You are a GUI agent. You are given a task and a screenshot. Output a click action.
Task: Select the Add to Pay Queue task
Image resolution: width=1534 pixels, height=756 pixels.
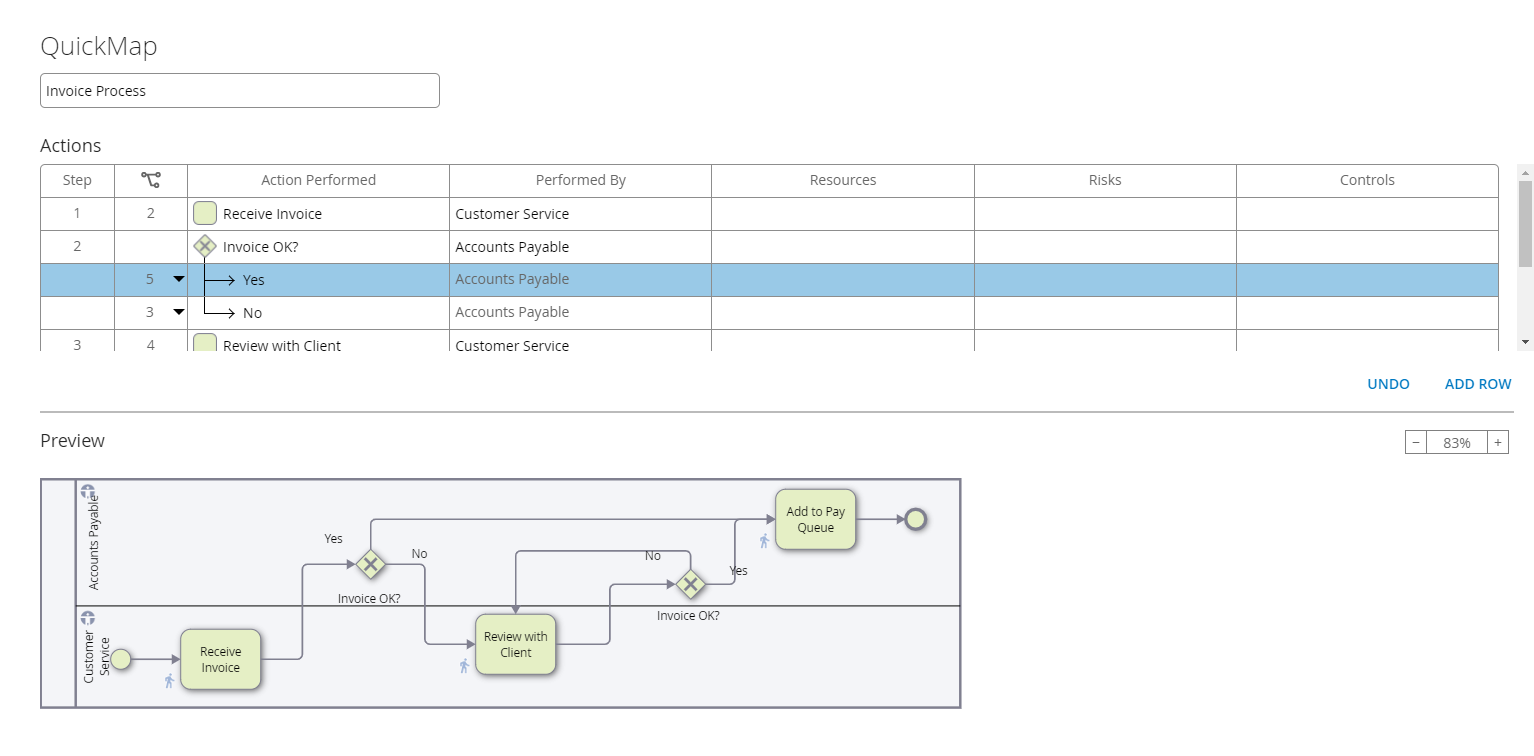click(x=815, y=519)
